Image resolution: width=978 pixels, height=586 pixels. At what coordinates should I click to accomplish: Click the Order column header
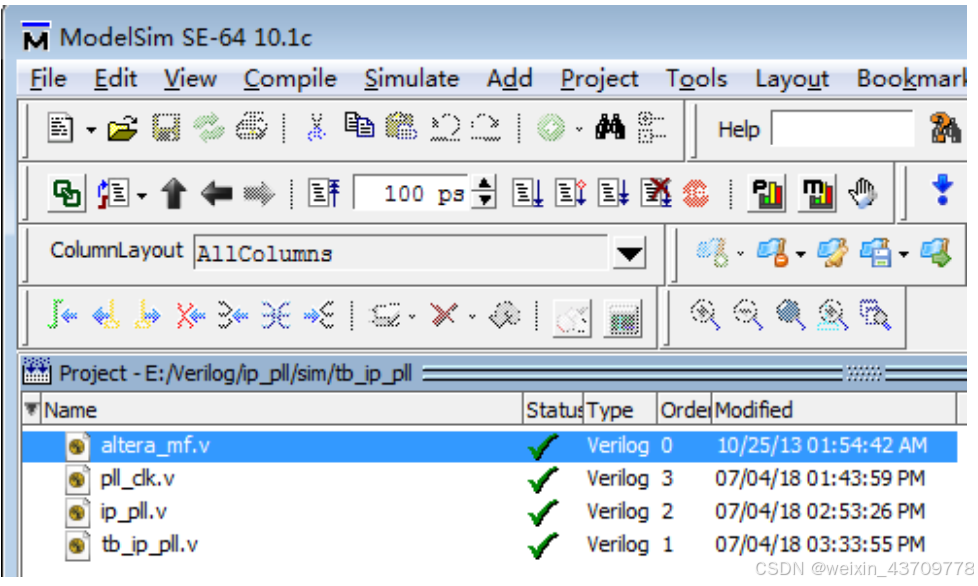click(x=684, y=410)
